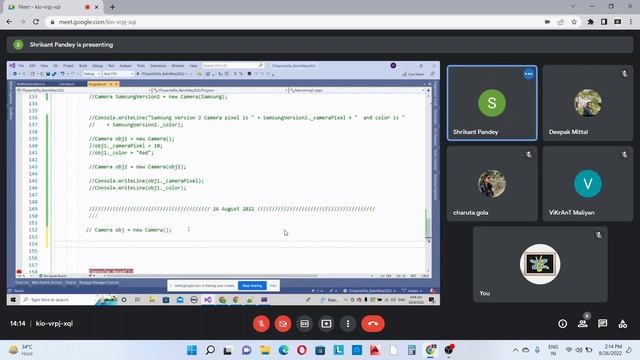The image size is (640, 360).
Task: Open Windows taskbar search
Action: coord(210,350)
